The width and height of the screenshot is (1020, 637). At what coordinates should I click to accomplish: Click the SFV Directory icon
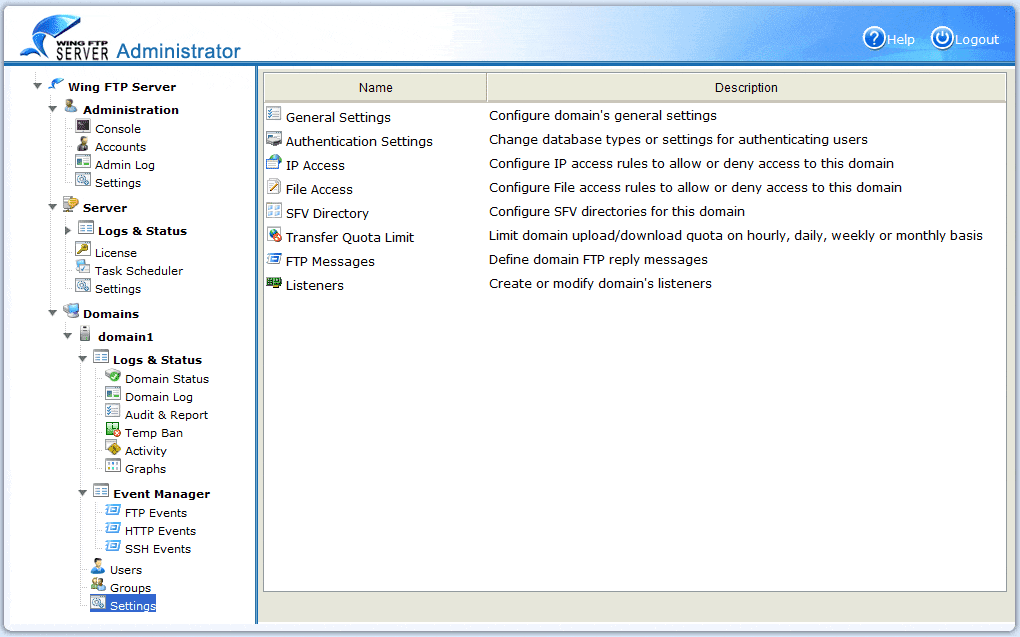[274, 211]
